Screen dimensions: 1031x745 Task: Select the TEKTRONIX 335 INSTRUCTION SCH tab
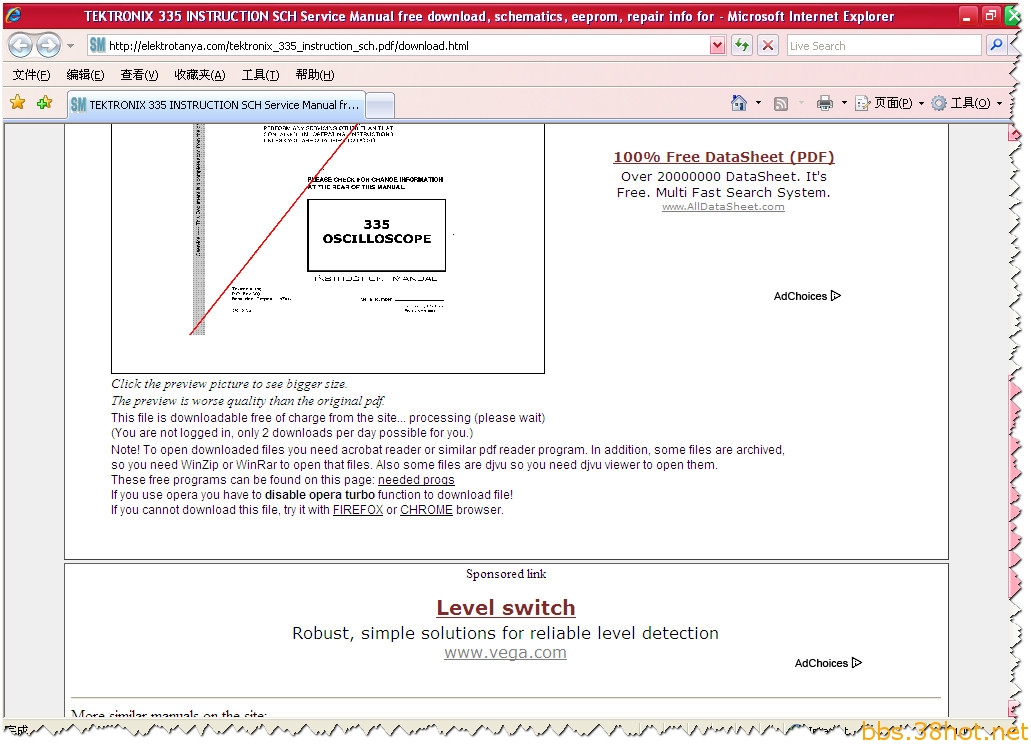coord(216,105)
